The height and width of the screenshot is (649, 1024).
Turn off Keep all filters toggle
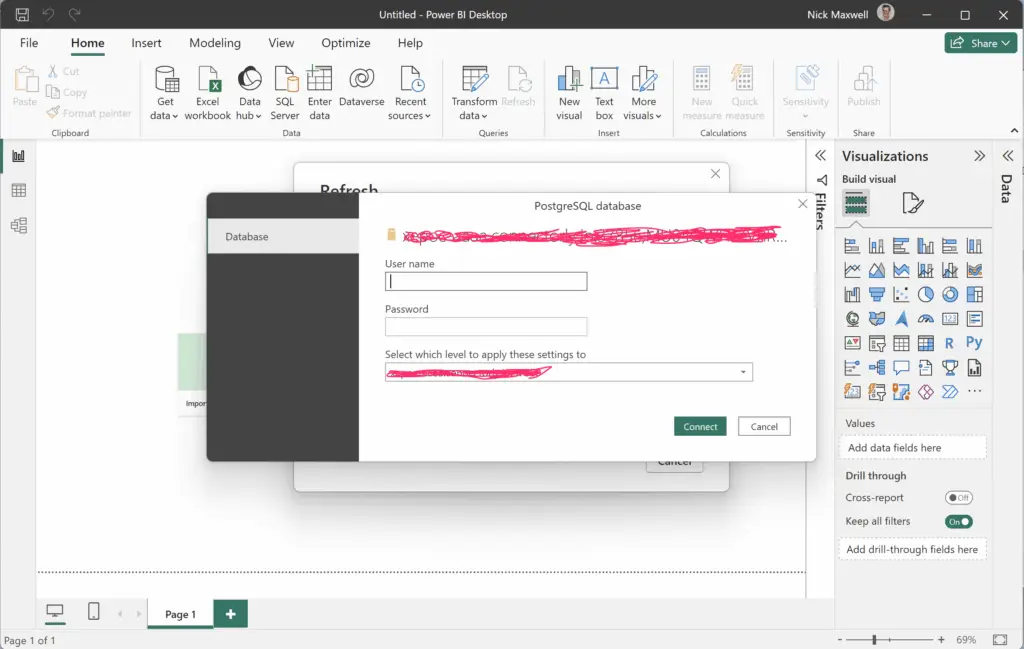pos(958,522)
